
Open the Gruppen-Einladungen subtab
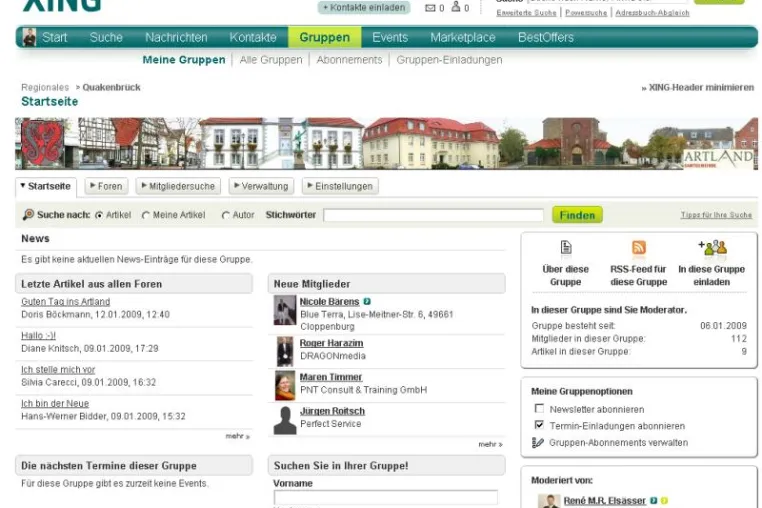(449, 60)
